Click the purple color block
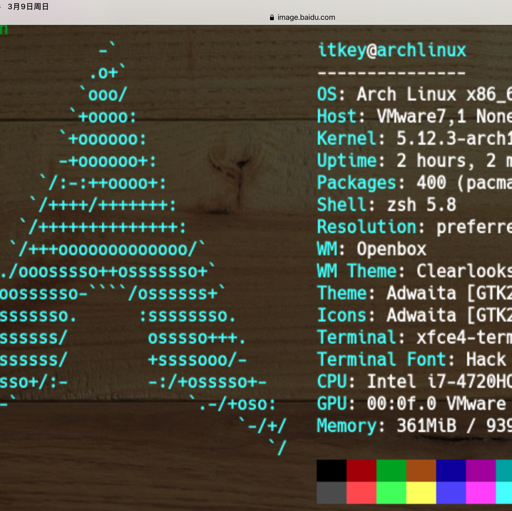512x511 pixels. coord(481,471)
